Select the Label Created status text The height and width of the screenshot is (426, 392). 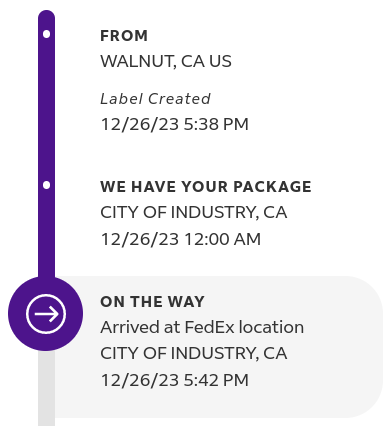click(155, 99)
